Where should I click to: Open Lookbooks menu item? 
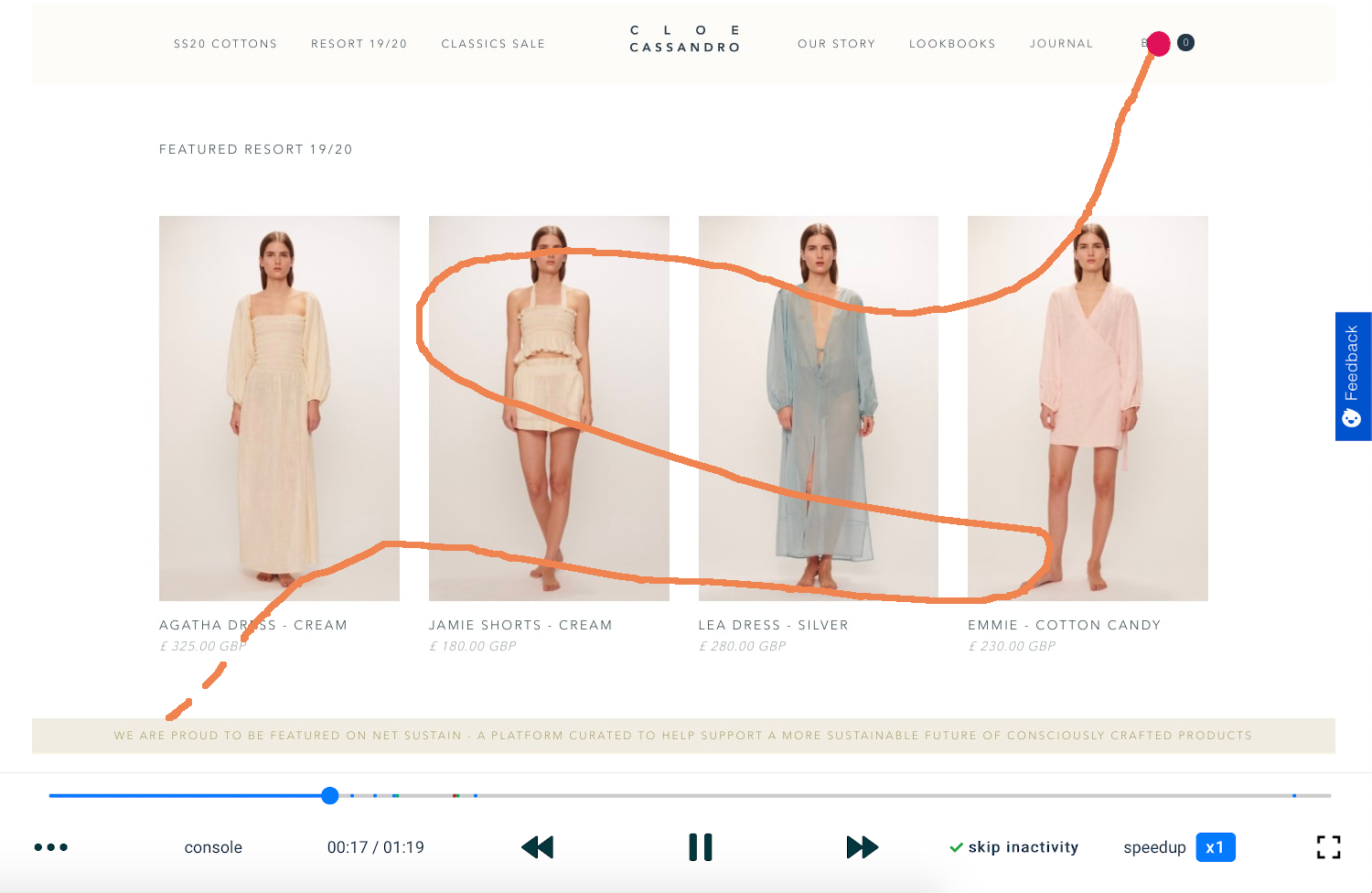(952, 44)
